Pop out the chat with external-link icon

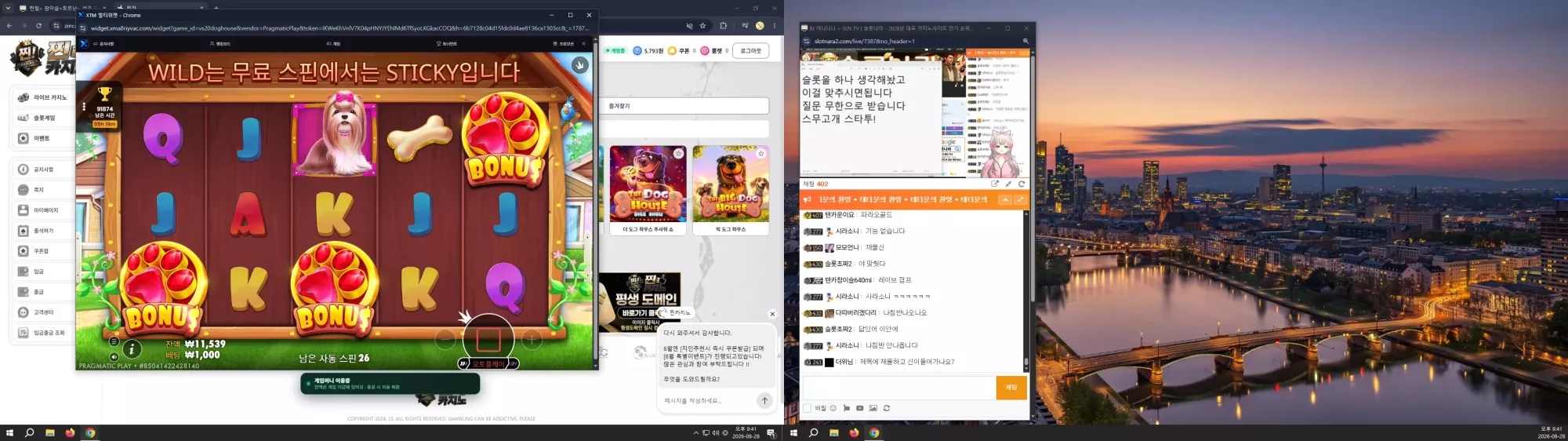995,184
